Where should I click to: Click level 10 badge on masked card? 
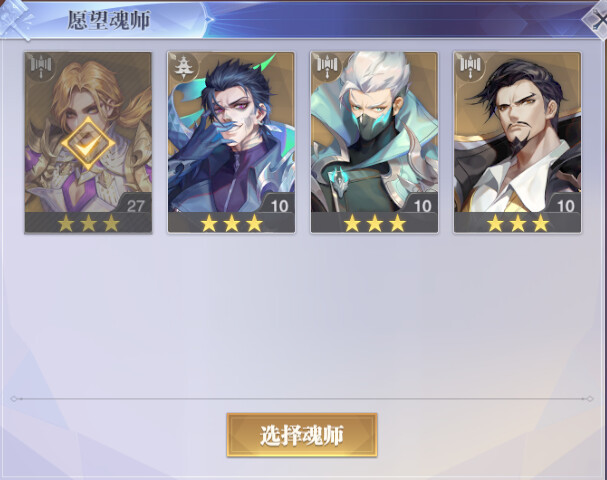click(x=422, y=206)
